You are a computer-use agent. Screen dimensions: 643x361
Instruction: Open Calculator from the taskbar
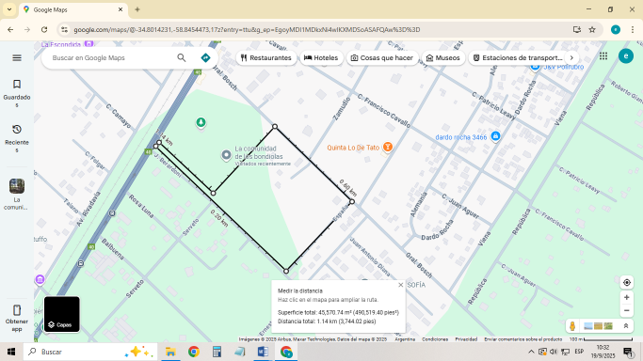pyautogui.click(x=217, y=352)
